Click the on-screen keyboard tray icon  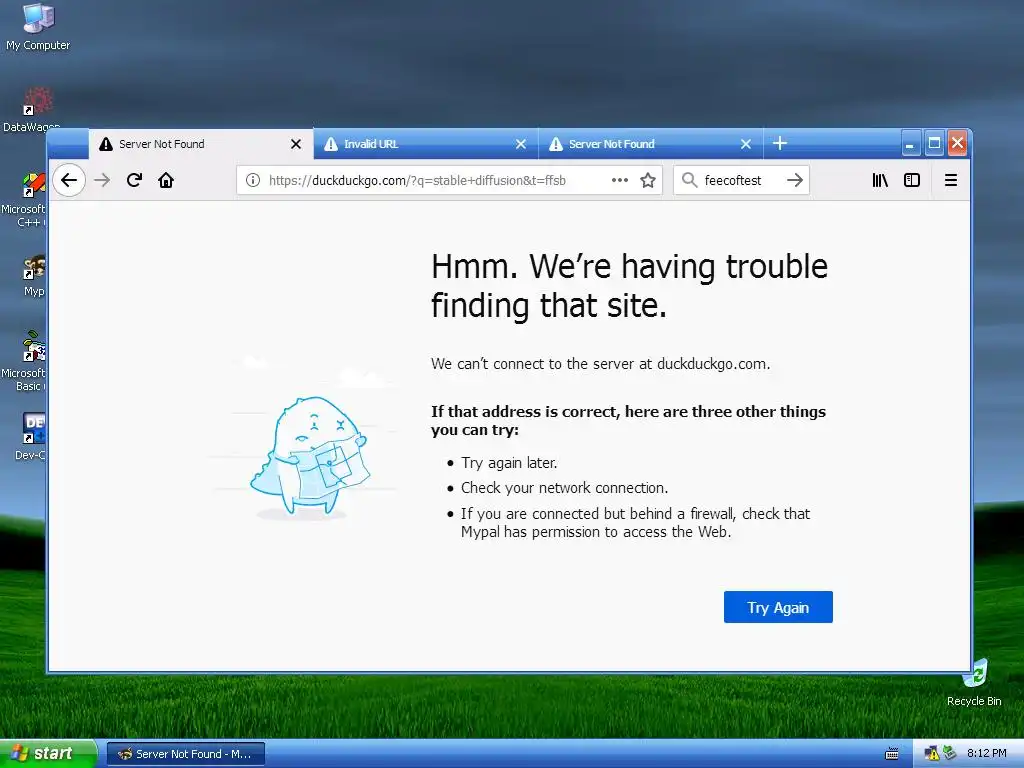click(x=891, y=754)
